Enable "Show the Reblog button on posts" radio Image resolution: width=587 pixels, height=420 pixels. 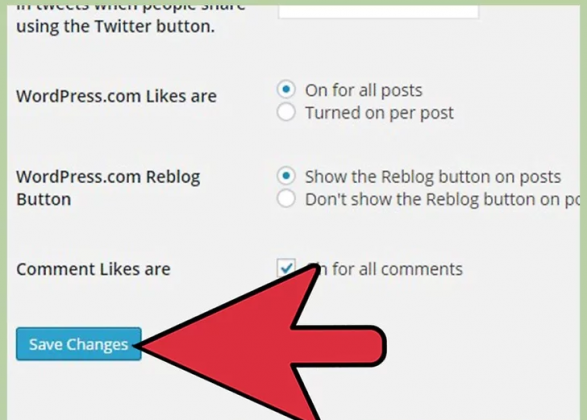point(286,176)
